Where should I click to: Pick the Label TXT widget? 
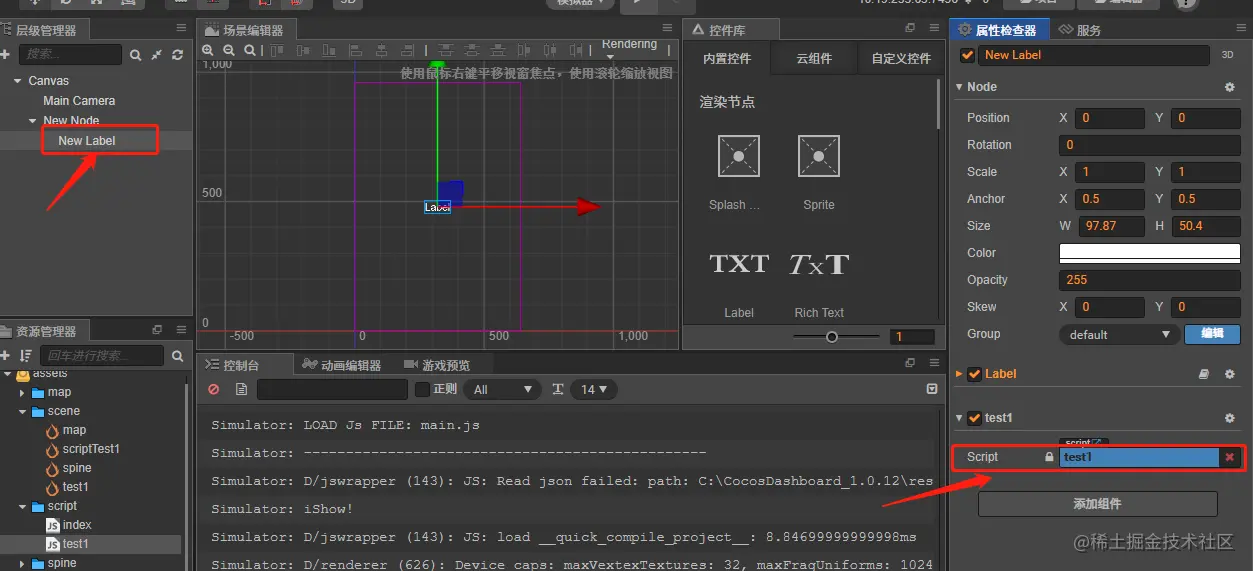pos(739,264)
